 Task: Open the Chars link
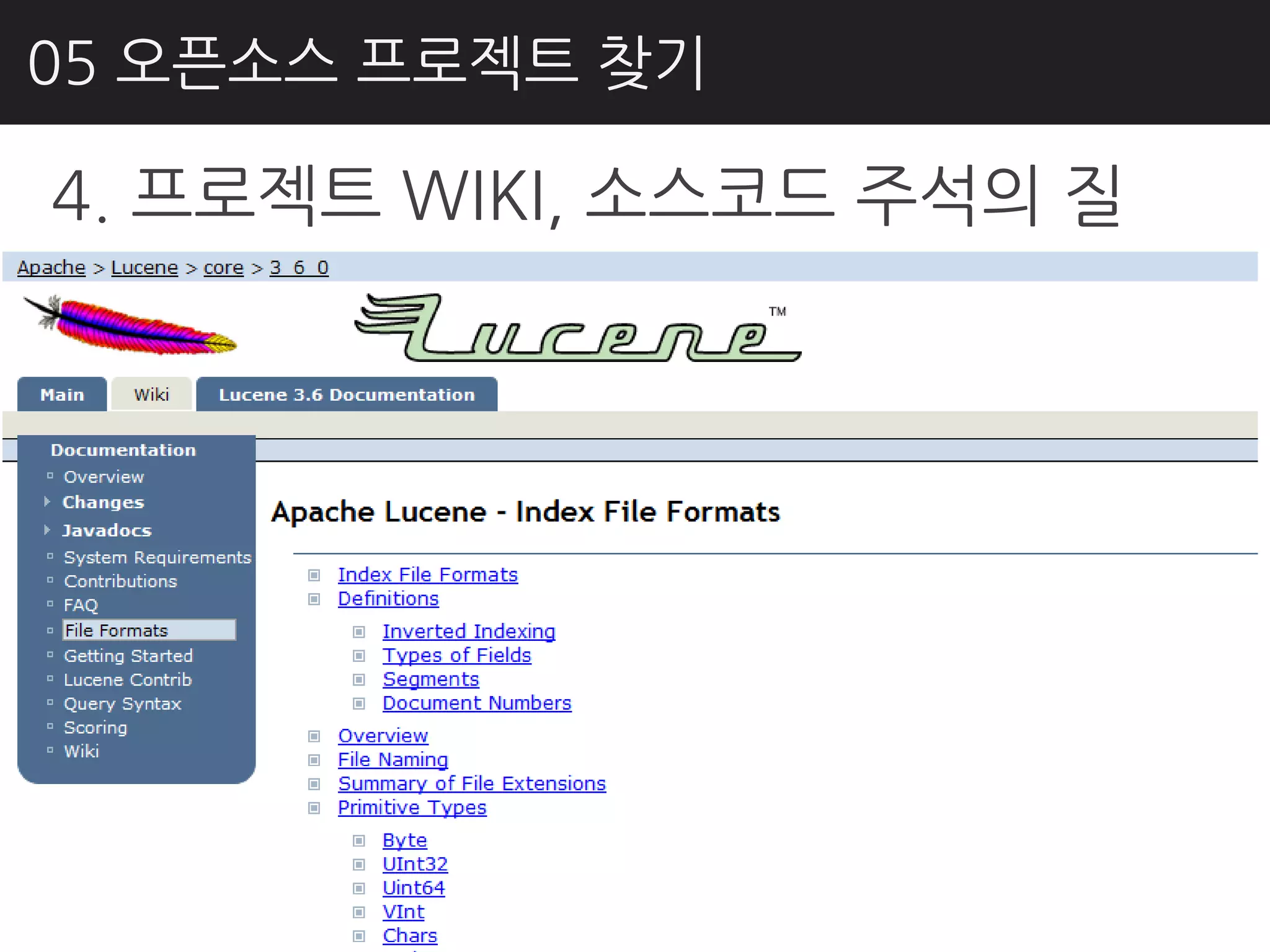[410, 936]
